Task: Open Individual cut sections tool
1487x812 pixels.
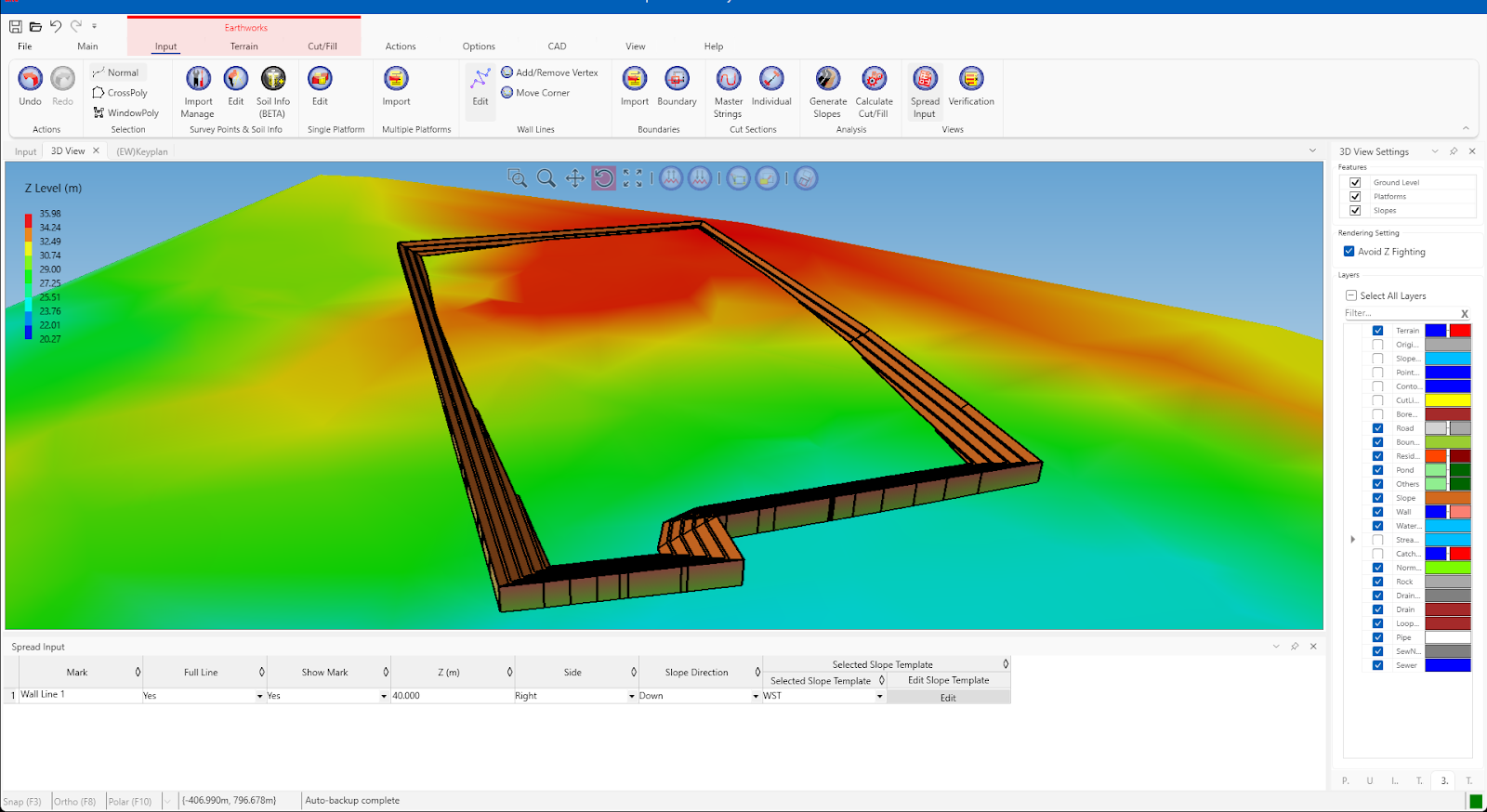Action: coord(771,79)
